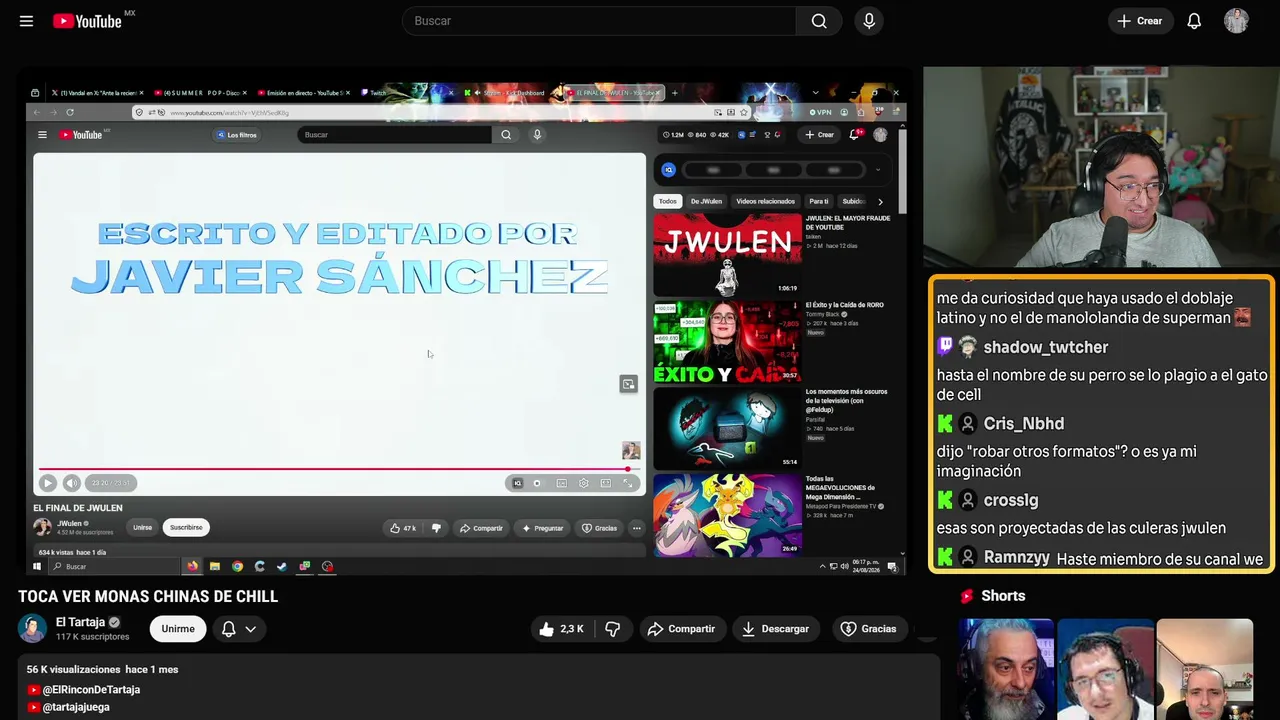Screen dimensions: 1280x720
Task: Open the settings gear in the recorded player
Action: pyautogui.click(x=583, y=483)
